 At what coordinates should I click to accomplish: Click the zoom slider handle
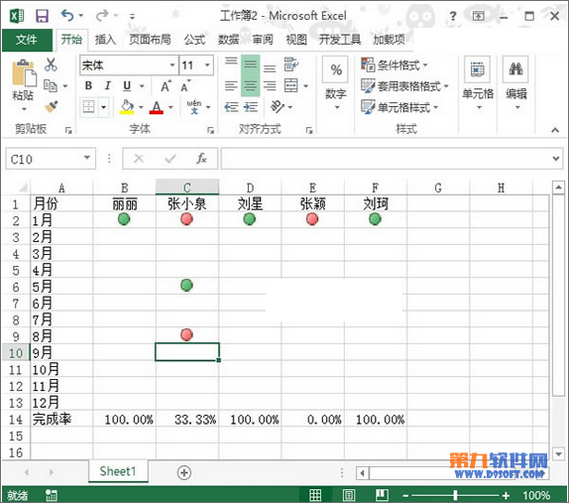[x=455, y=495]
